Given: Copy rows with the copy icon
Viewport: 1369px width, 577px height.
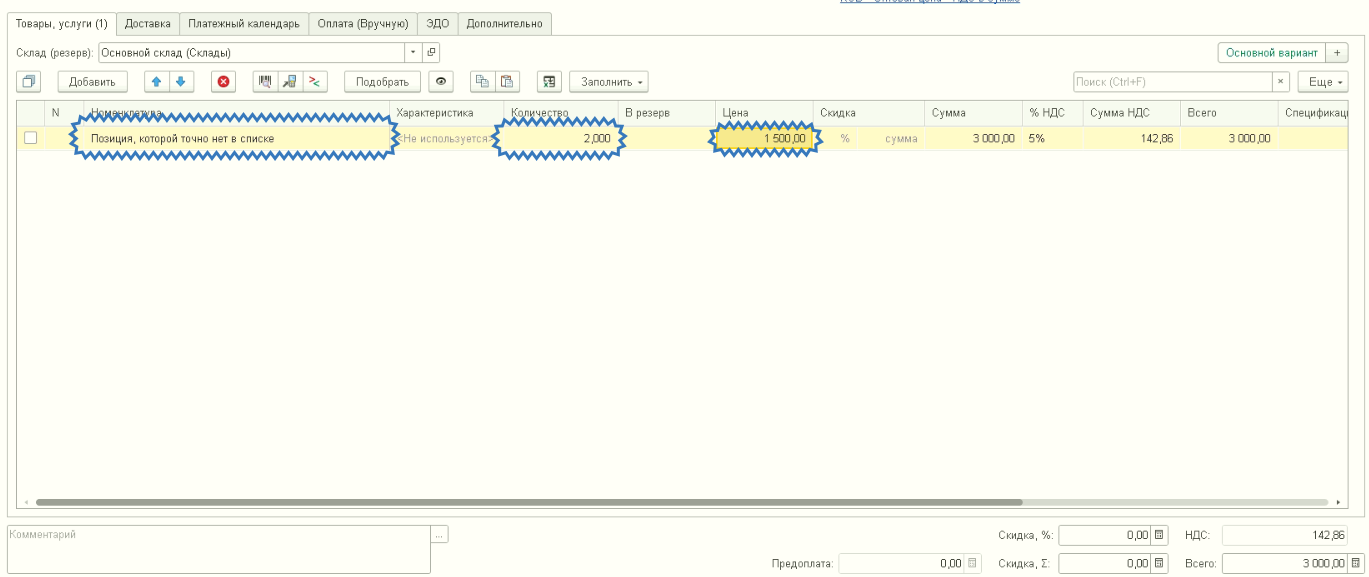Looking at the screenshot, I should [x=482, y=82].
